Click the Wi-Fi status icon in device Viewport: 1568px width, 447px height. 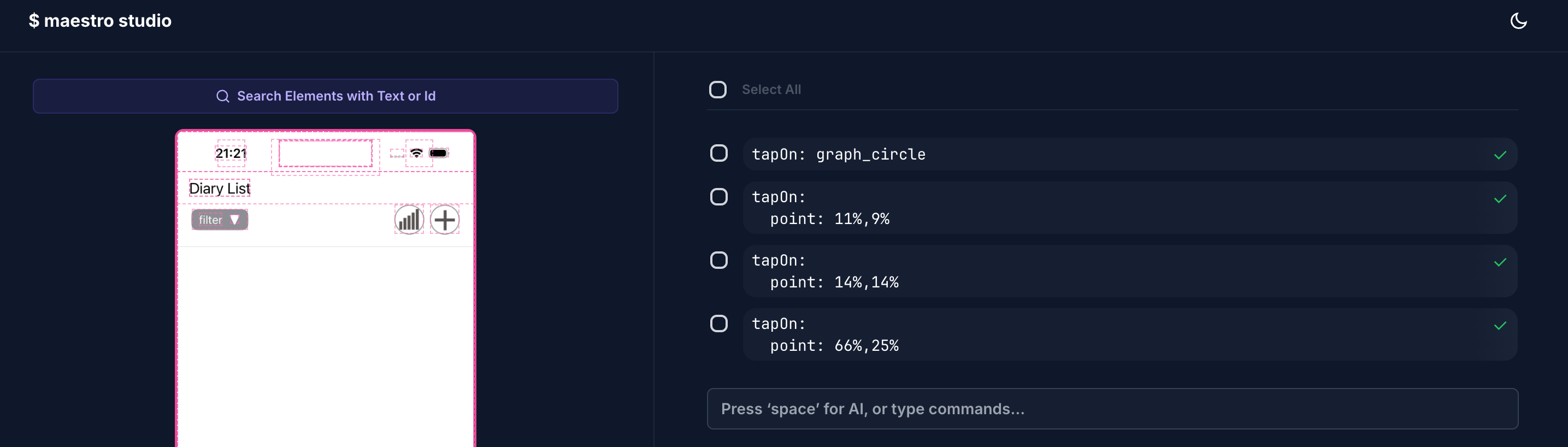pos(416,153)
